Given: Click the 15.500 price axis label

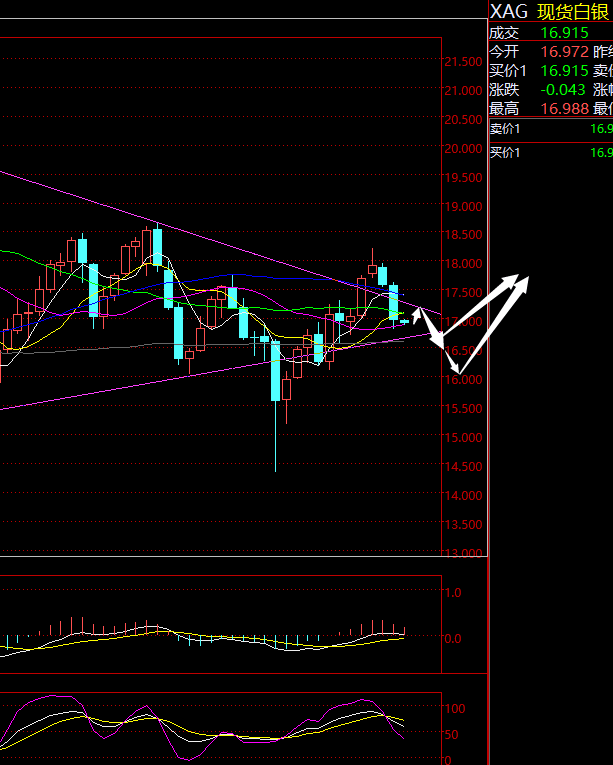Looking at the screenshot, I should point(463,408).
